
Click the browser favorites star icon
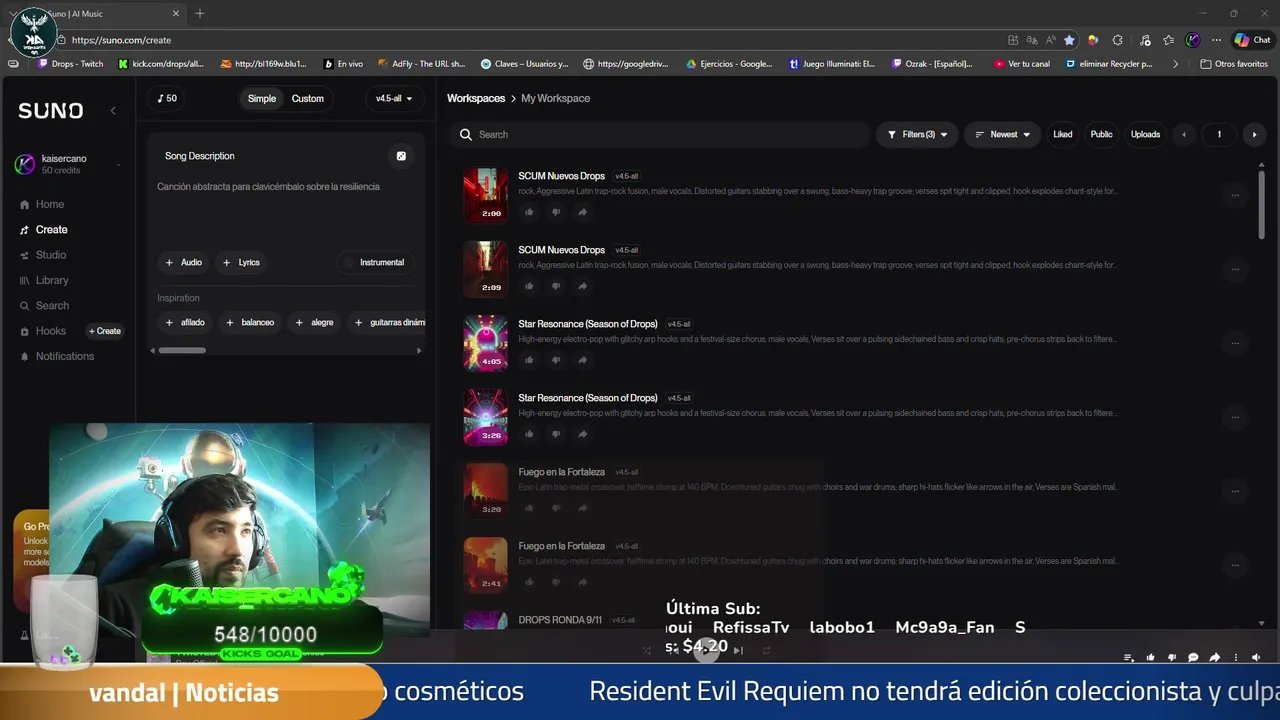1069,40
